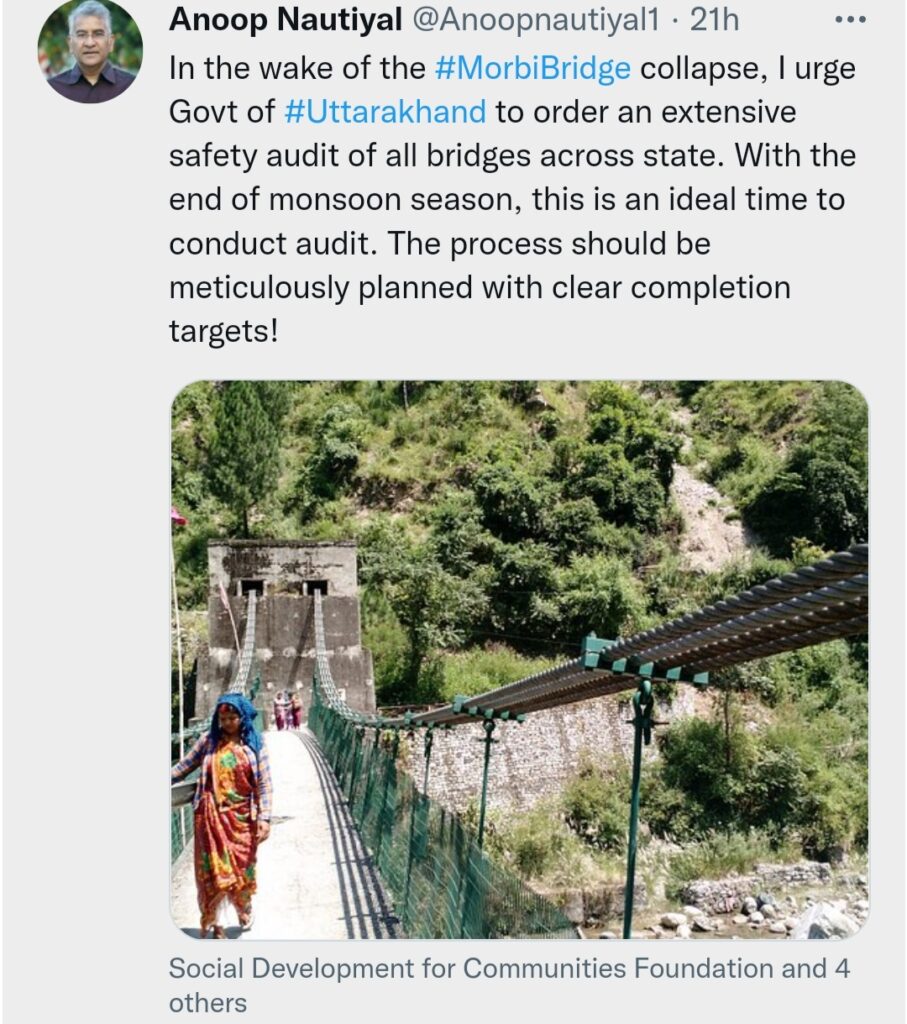Click the stone bridge tower in the photo
The image size is (907, 1024).
tap(282, 627)
